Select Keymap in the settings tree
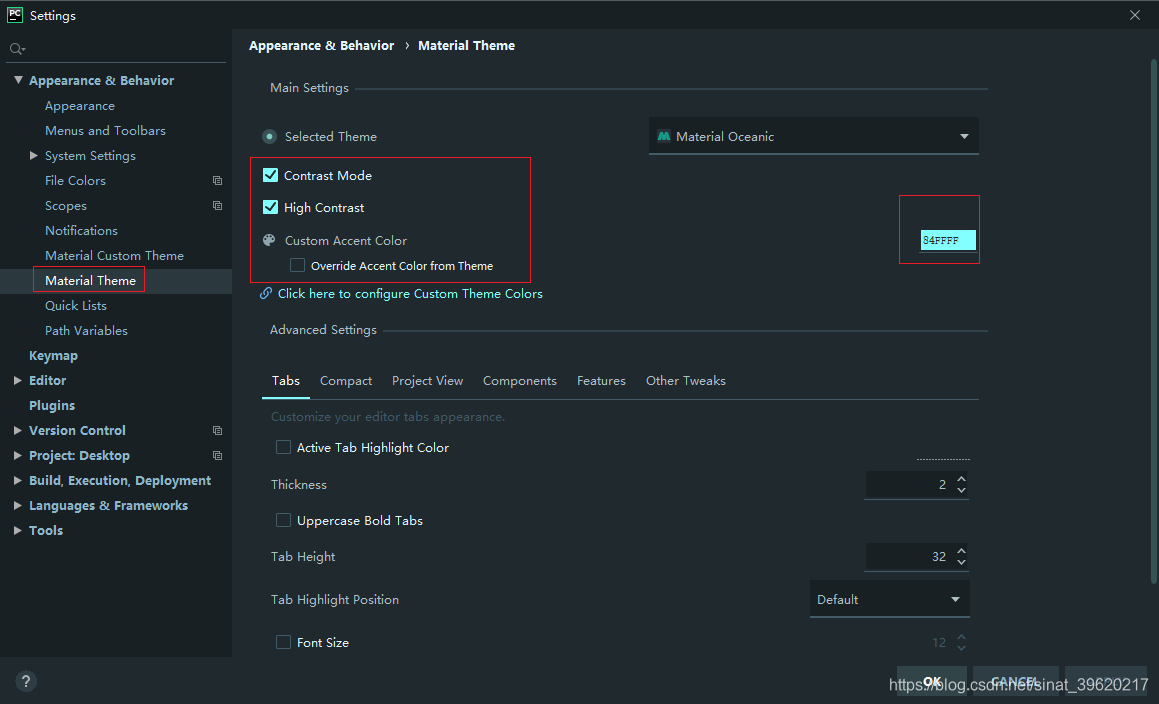1159x704 pixels. click(53, 356)
